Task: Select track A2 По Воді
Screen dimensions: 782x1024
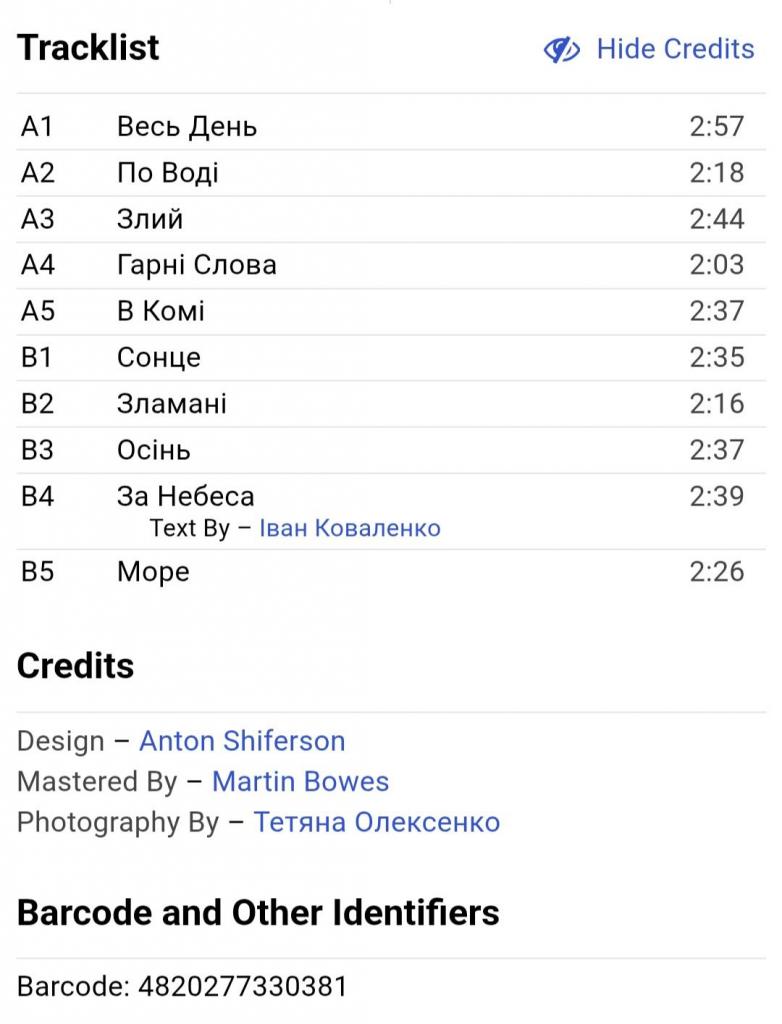Action: click(x=168, y=173)
